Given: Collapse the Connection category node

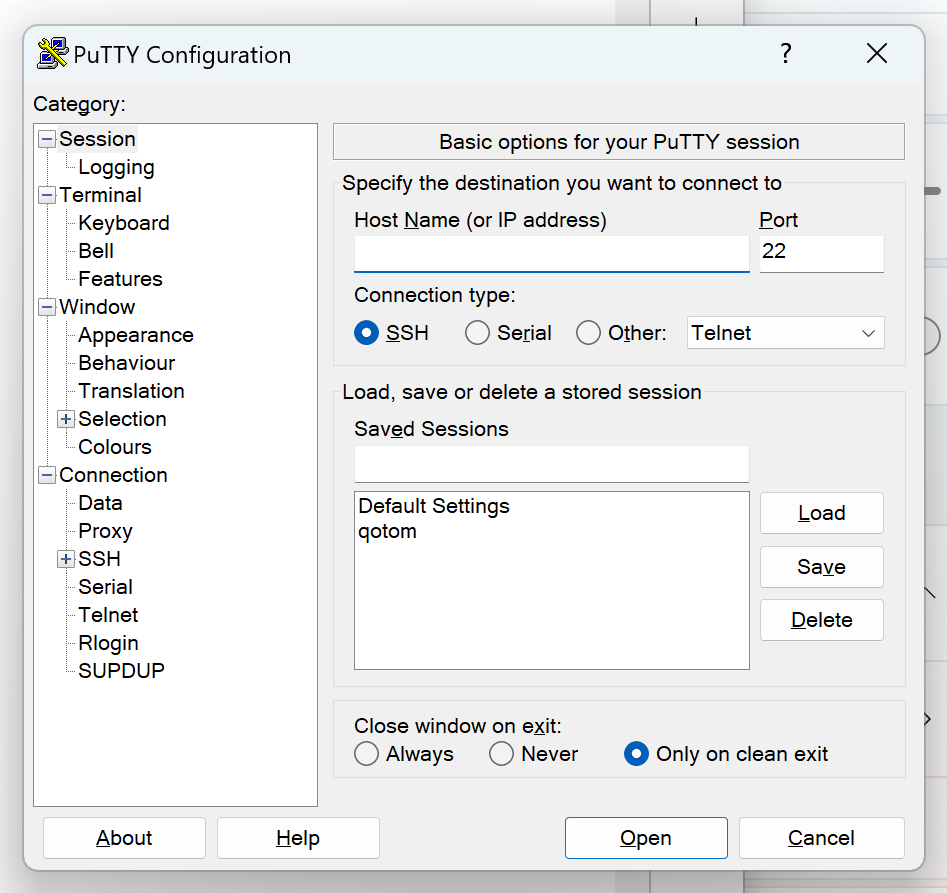Looking at the screenshot, I should pos(47,475).
